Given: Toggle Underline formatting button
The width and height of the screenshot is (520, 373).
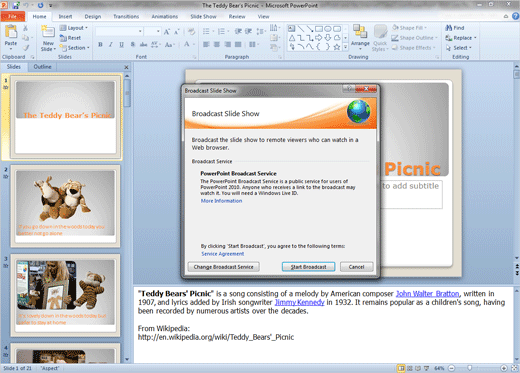Looking at the screenshot, I should point(121,45).
